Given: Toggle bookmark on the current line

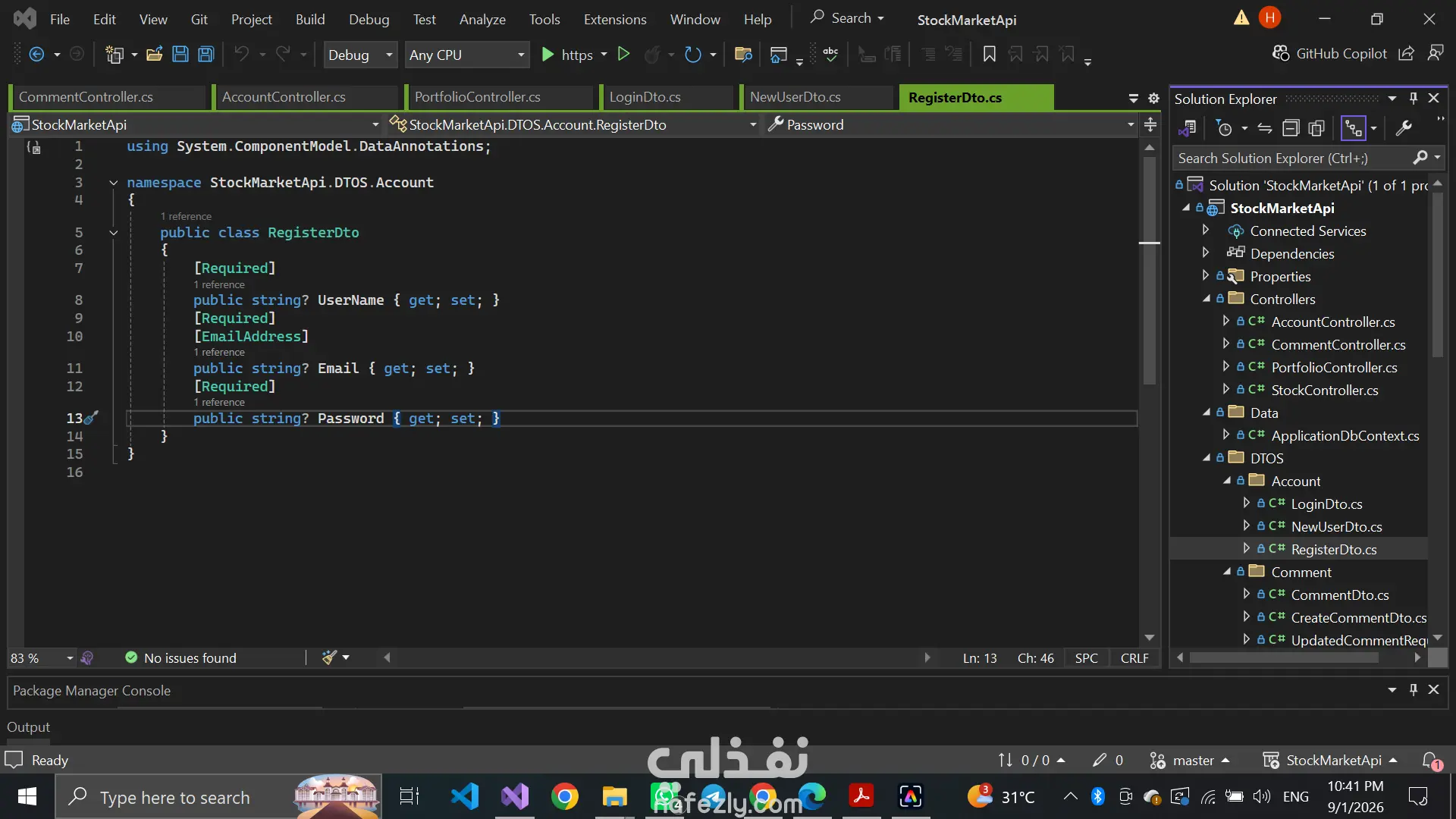Looking at the screenshot, I should [x=989, y=55].
